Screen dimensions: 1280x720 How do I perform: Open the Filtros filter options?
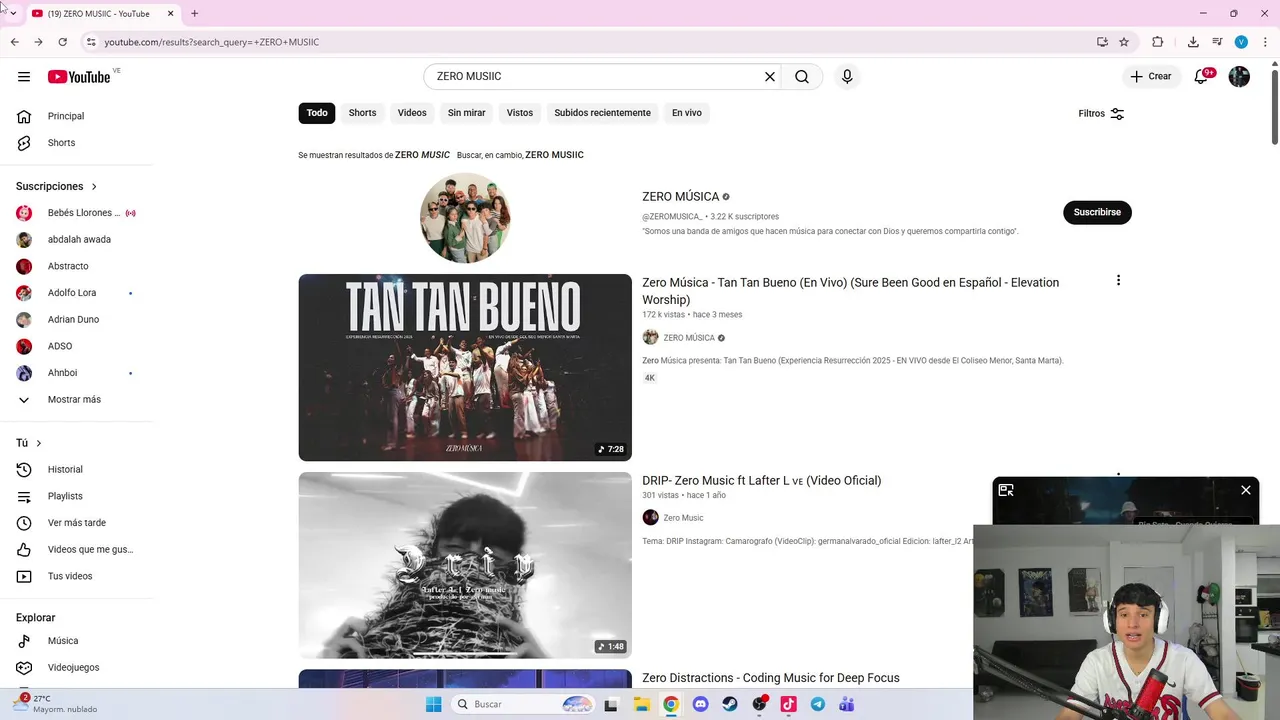click(1101, 113)
